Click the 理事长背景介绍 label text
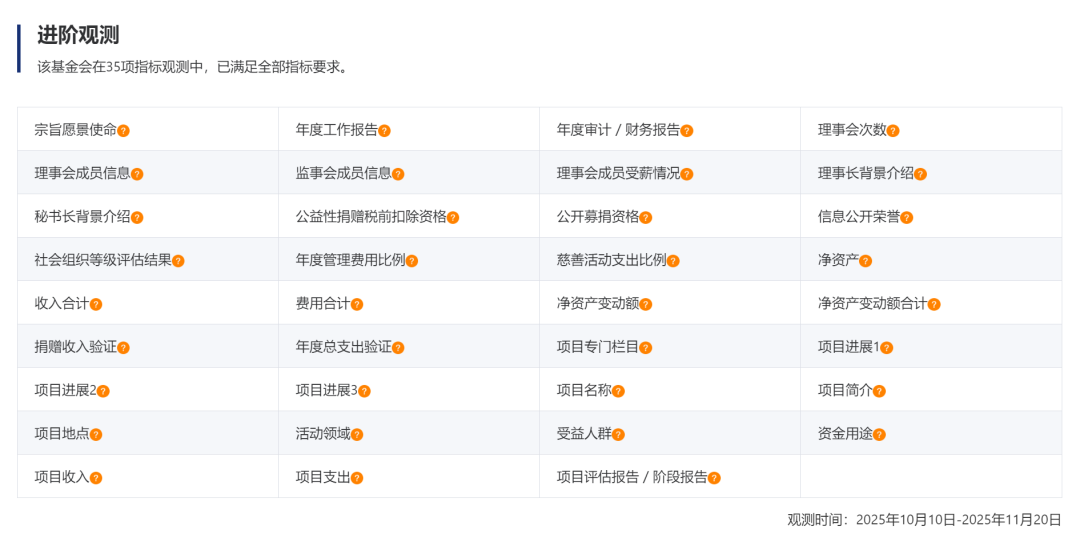 (x=866, y=173)
